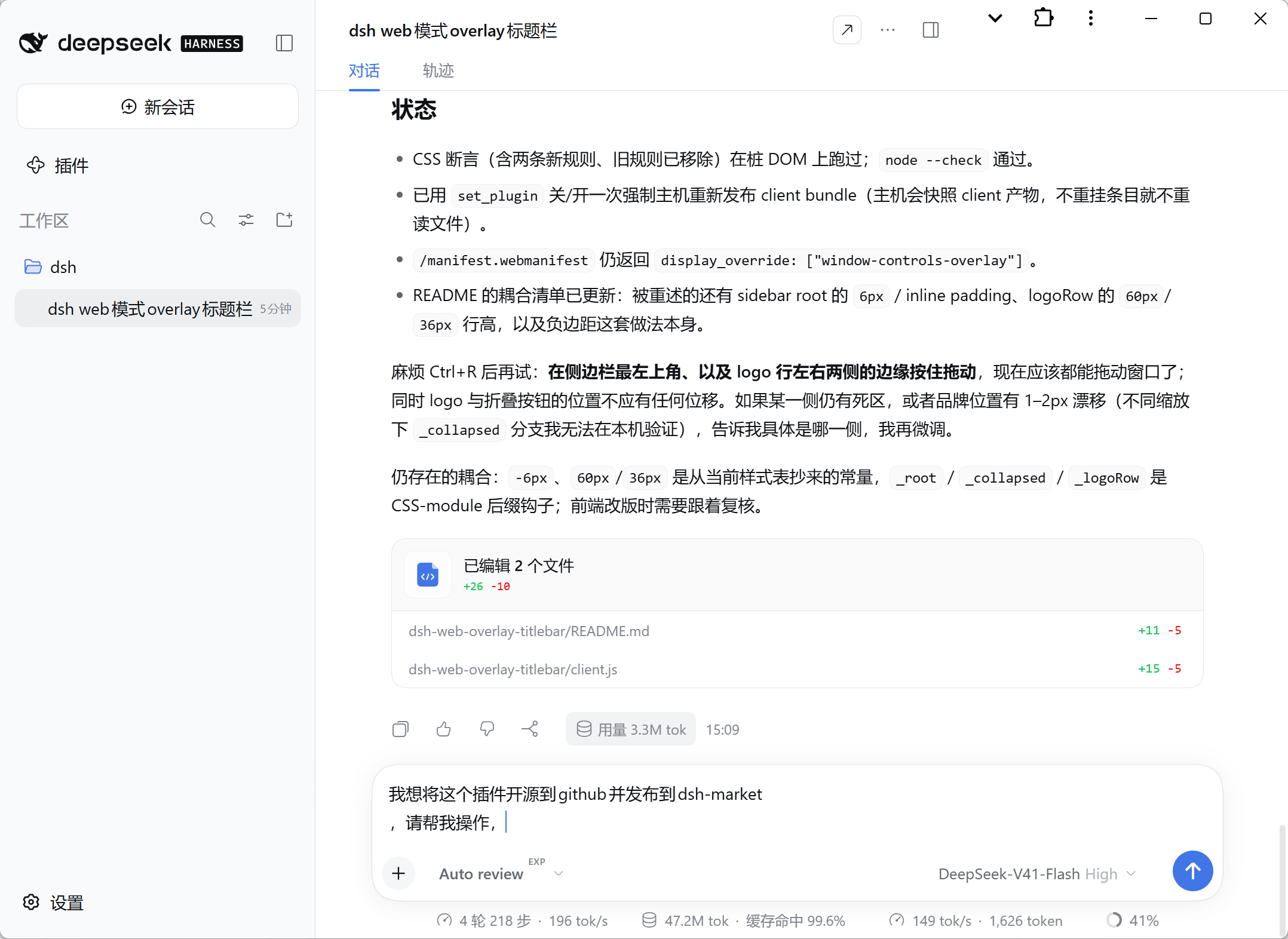Copy the assistant response
The image size is (1288, 939).
pyautogui.click(x=400, y=729)
